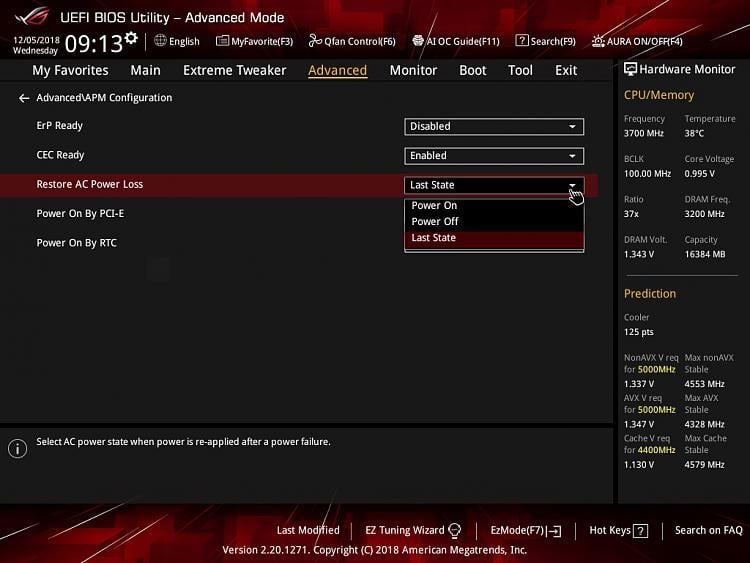Viewport: 750px width, 563px height.
Task: Click the 3200 MHz DRAM Freq value
Action: pos(704,214)
